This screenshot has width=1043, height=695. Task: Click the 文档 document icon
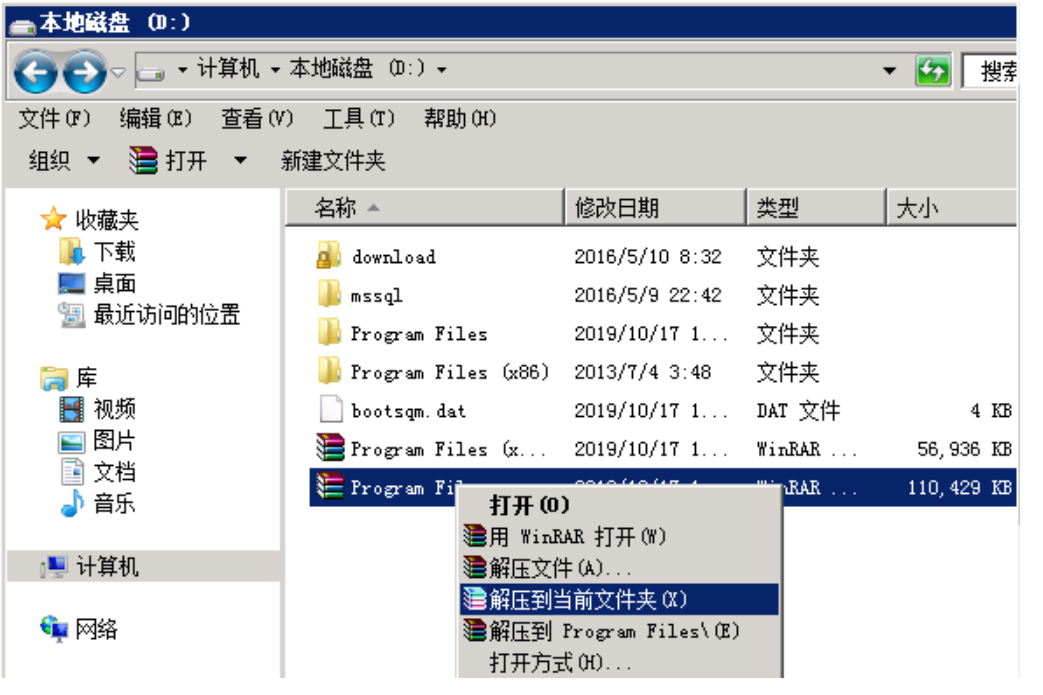tap(72, 472)
